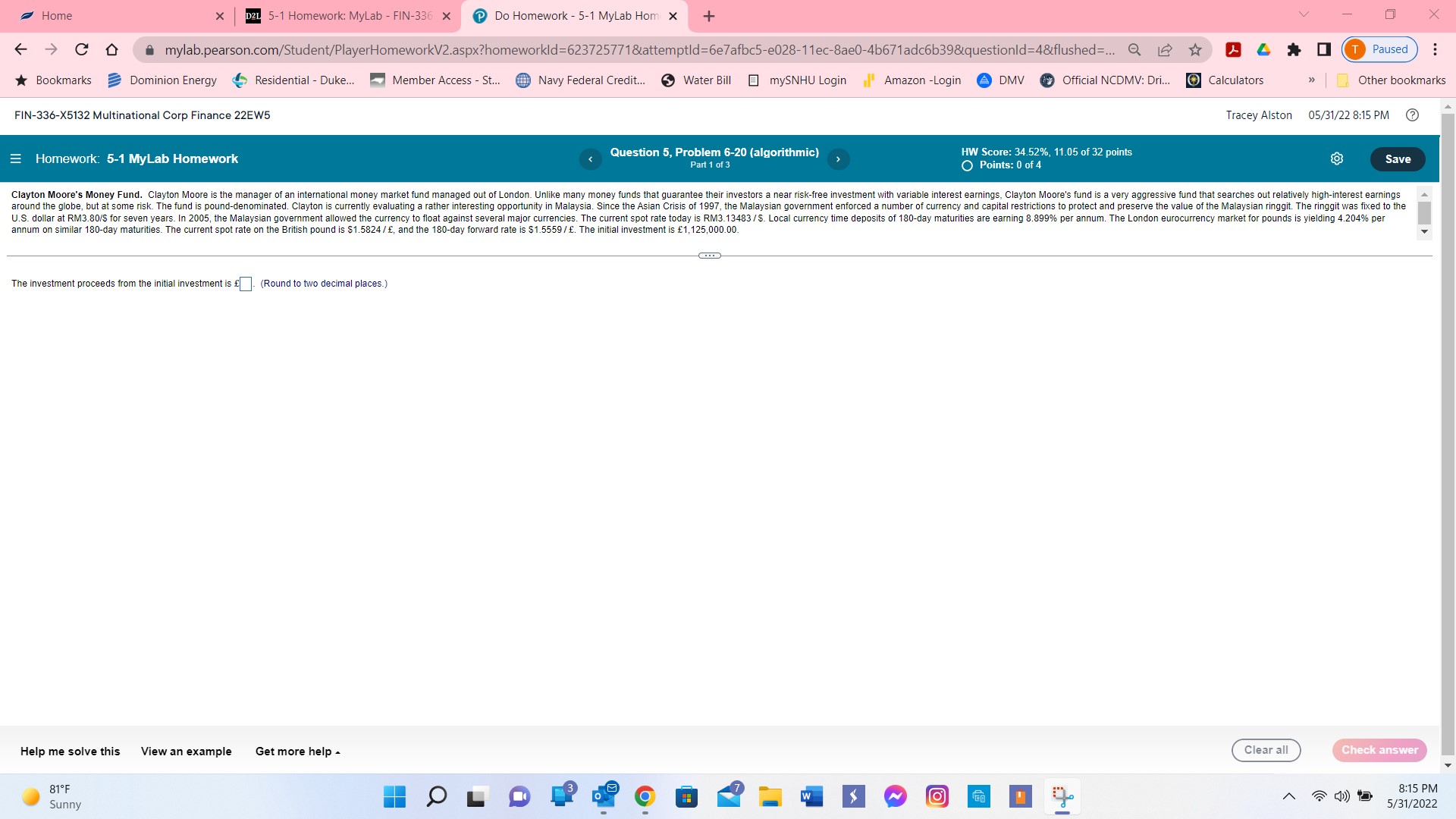Show hidden bookmarks overflow chevron
The width and height of the screenshot is (1456, 819).
[x=1311, y=80]
